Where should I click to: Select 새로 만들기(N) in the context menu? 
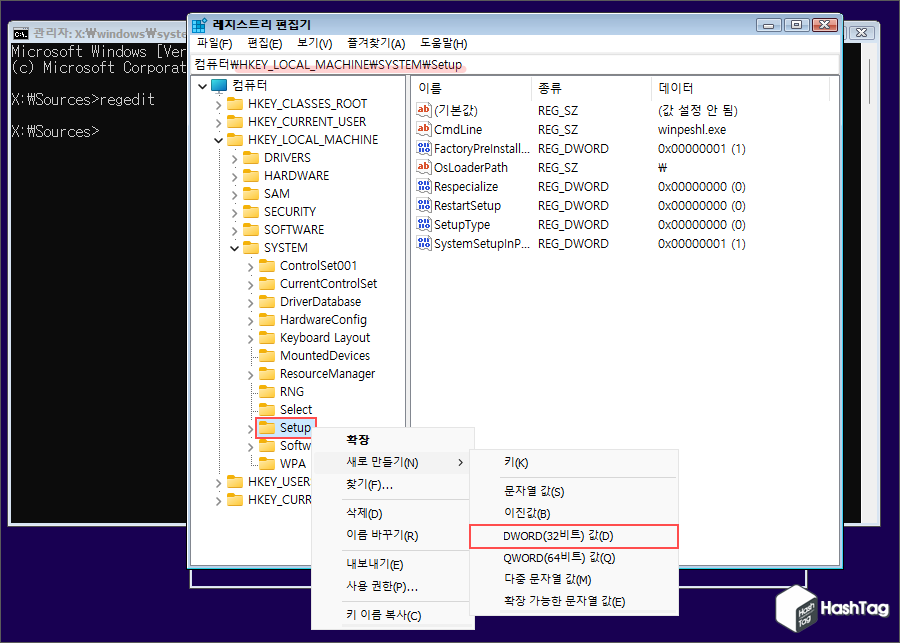pyautogui.click(x=392, y=463)
